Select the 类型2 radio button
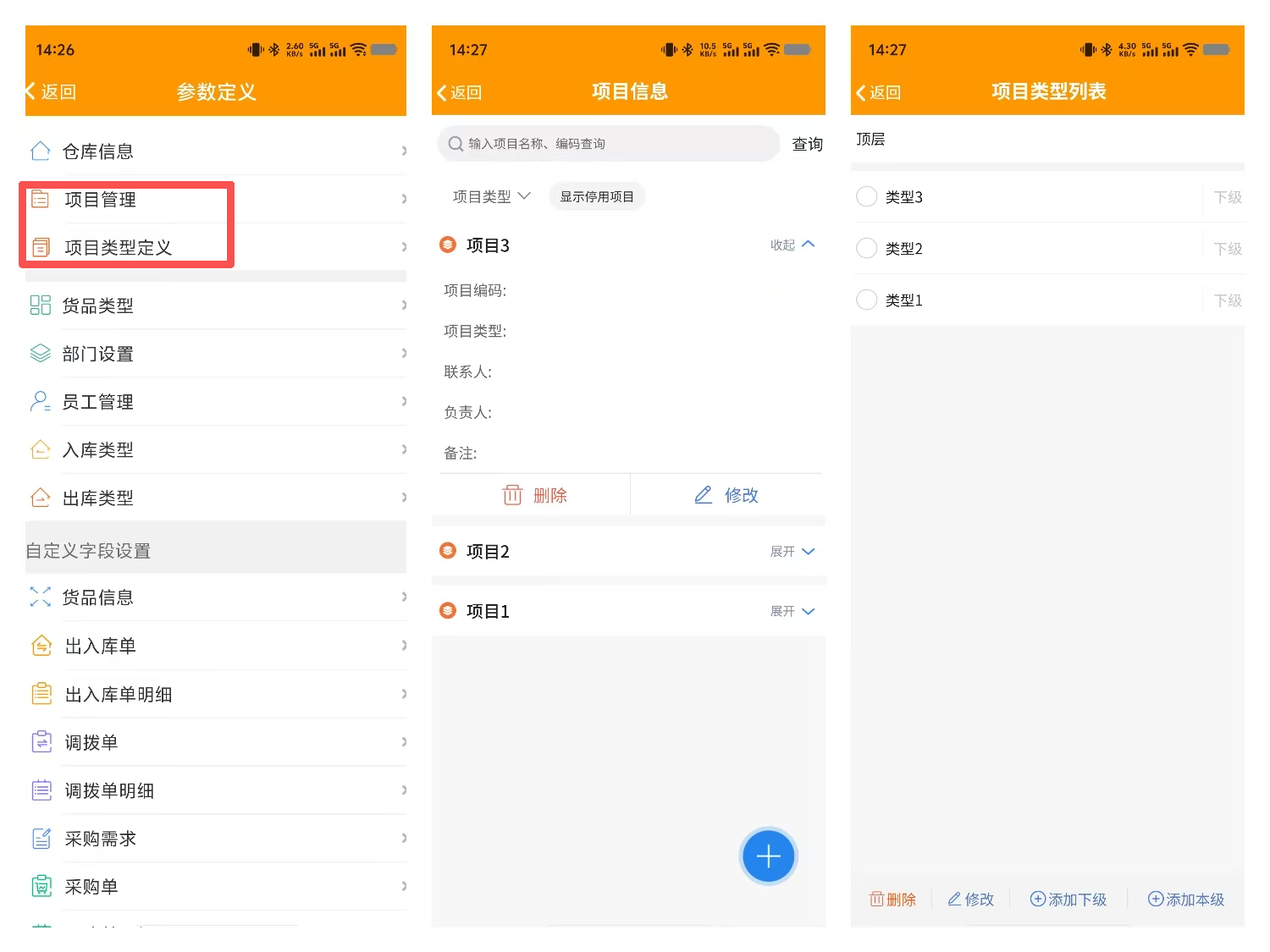This screenshot has height=952, width=1270. point(866,248)
